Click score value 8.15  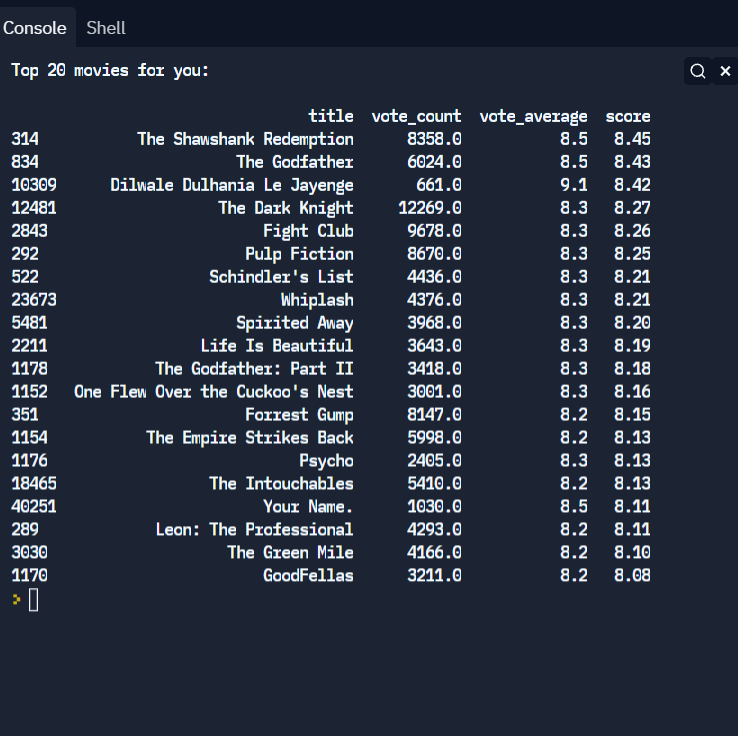pos(632,415)
